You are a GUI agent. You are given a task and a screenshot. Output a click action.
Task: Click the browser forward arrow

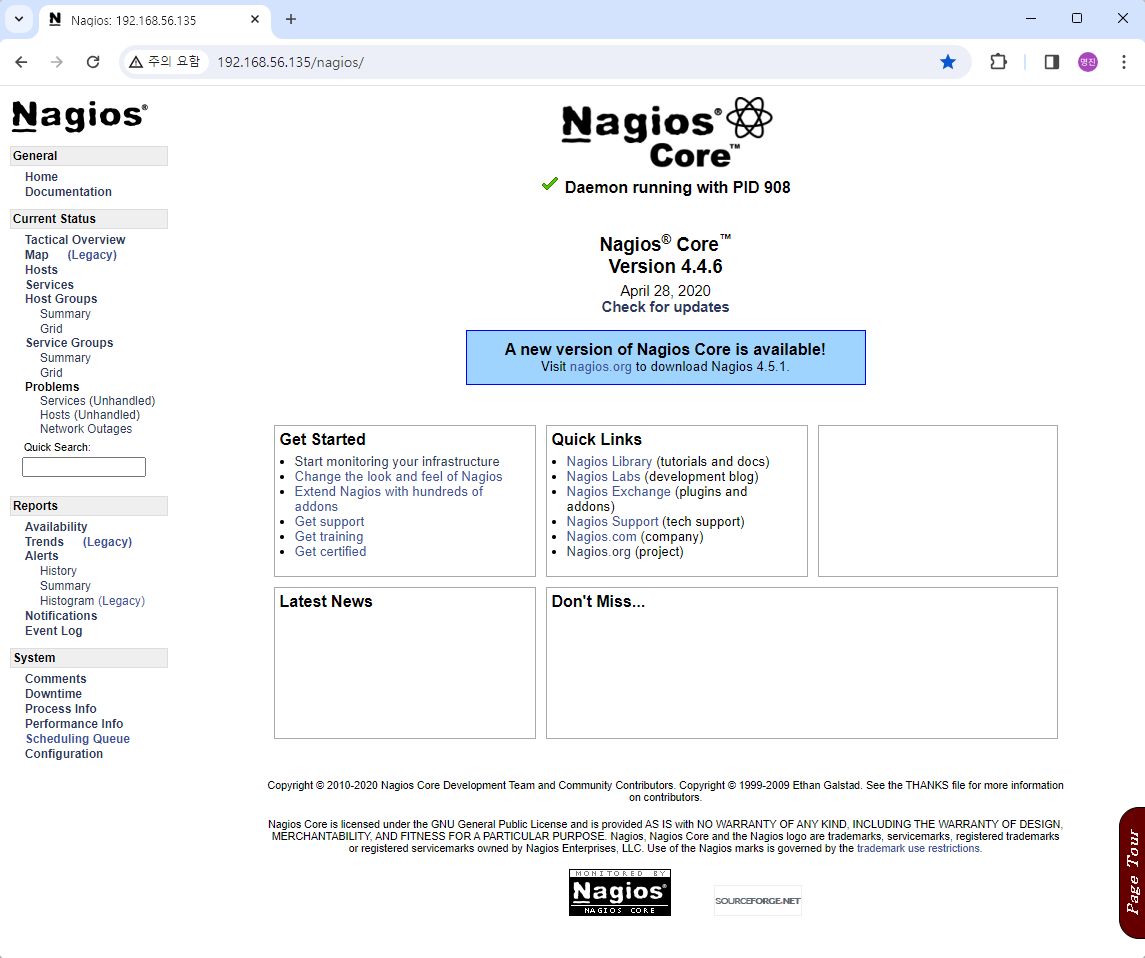(x=57, y=62)
